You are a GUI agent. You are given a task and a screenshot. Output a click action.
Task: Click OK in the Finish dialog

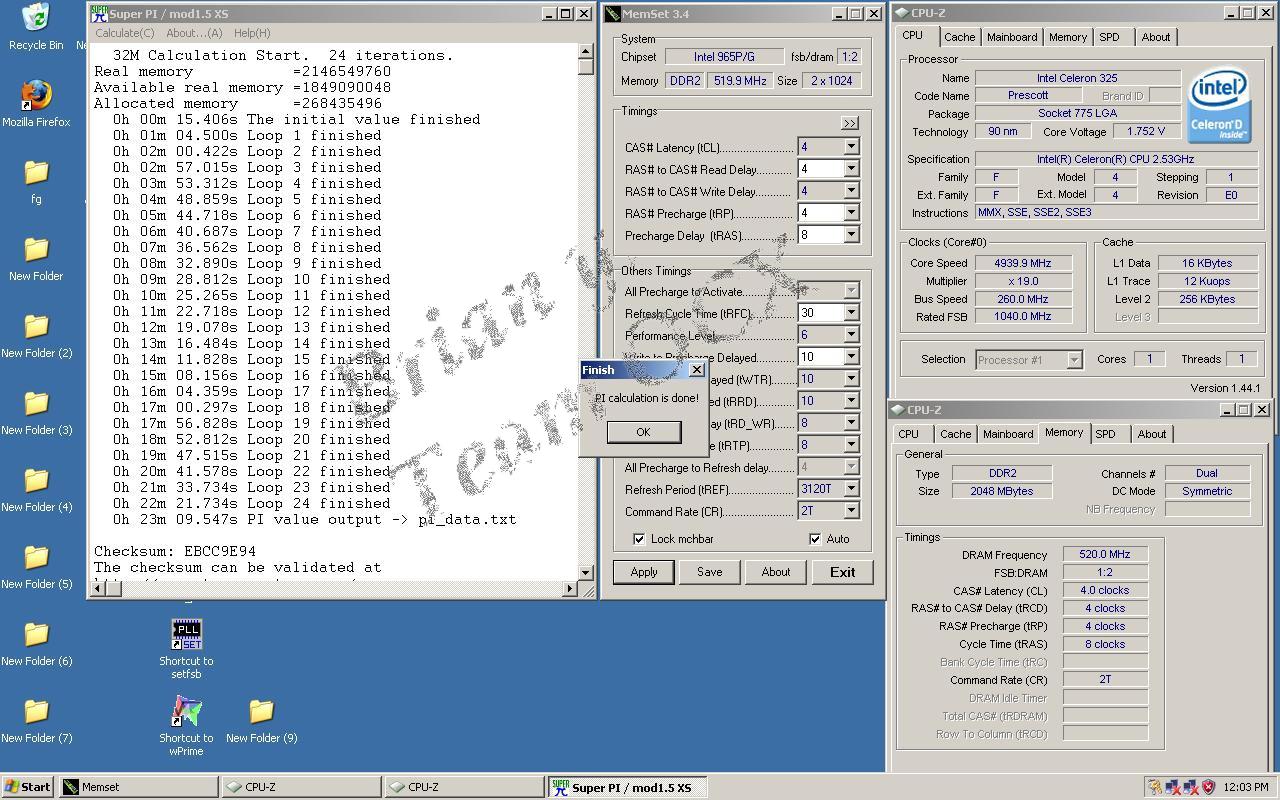point(643,432)
